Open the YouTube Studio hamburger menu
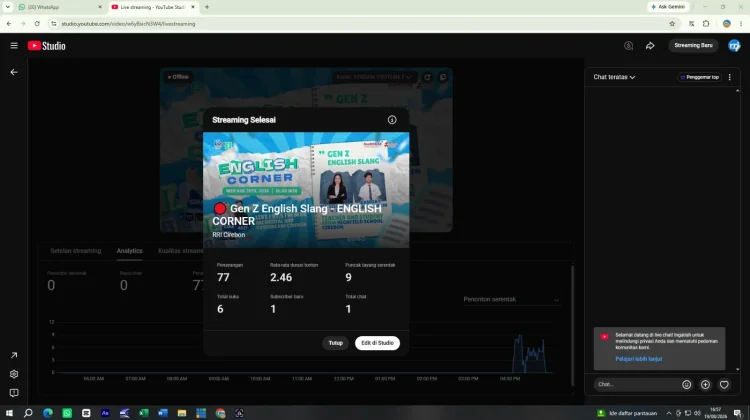The height and width of the screenshot is (420, 750). coord(14,45)
